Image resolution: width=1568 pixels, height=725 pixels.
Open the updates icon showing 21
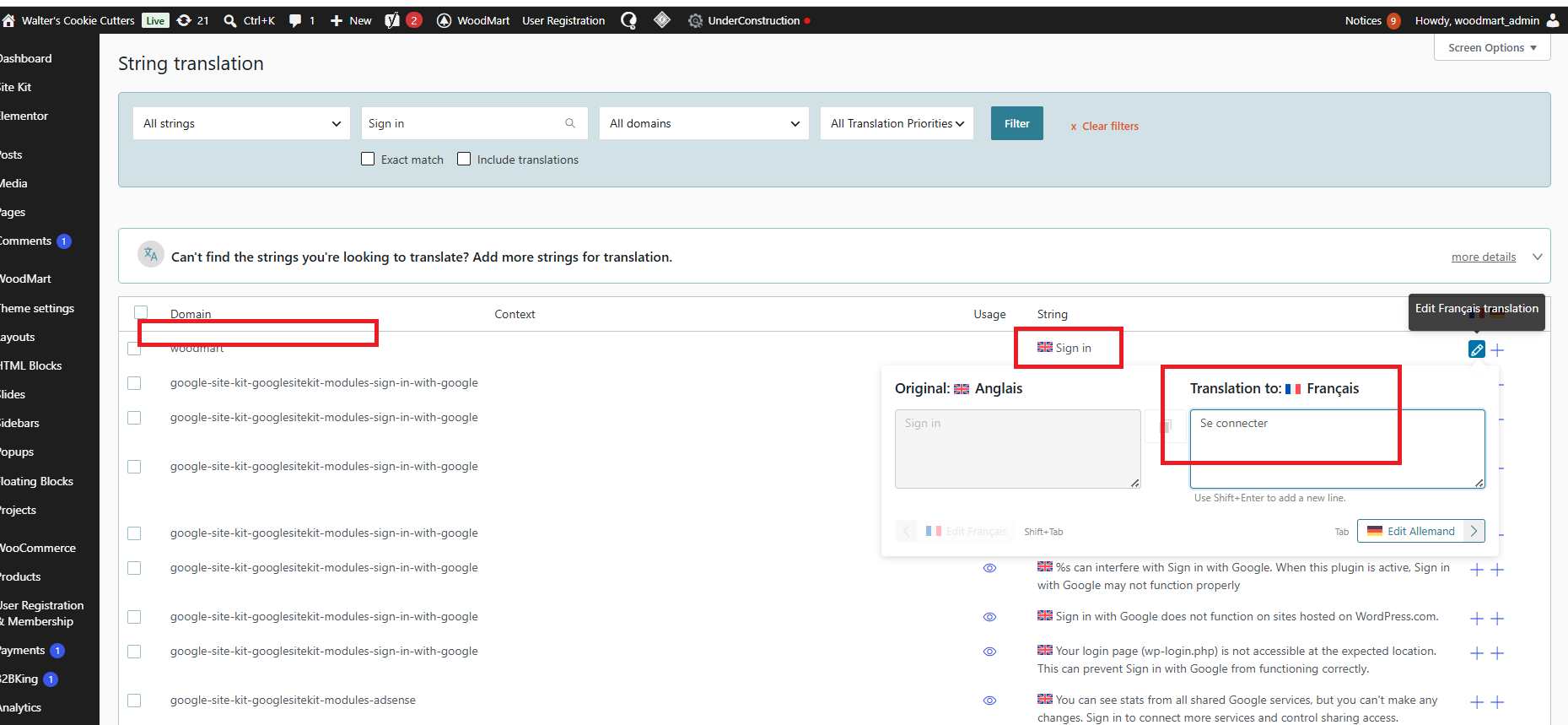(184, 20)
